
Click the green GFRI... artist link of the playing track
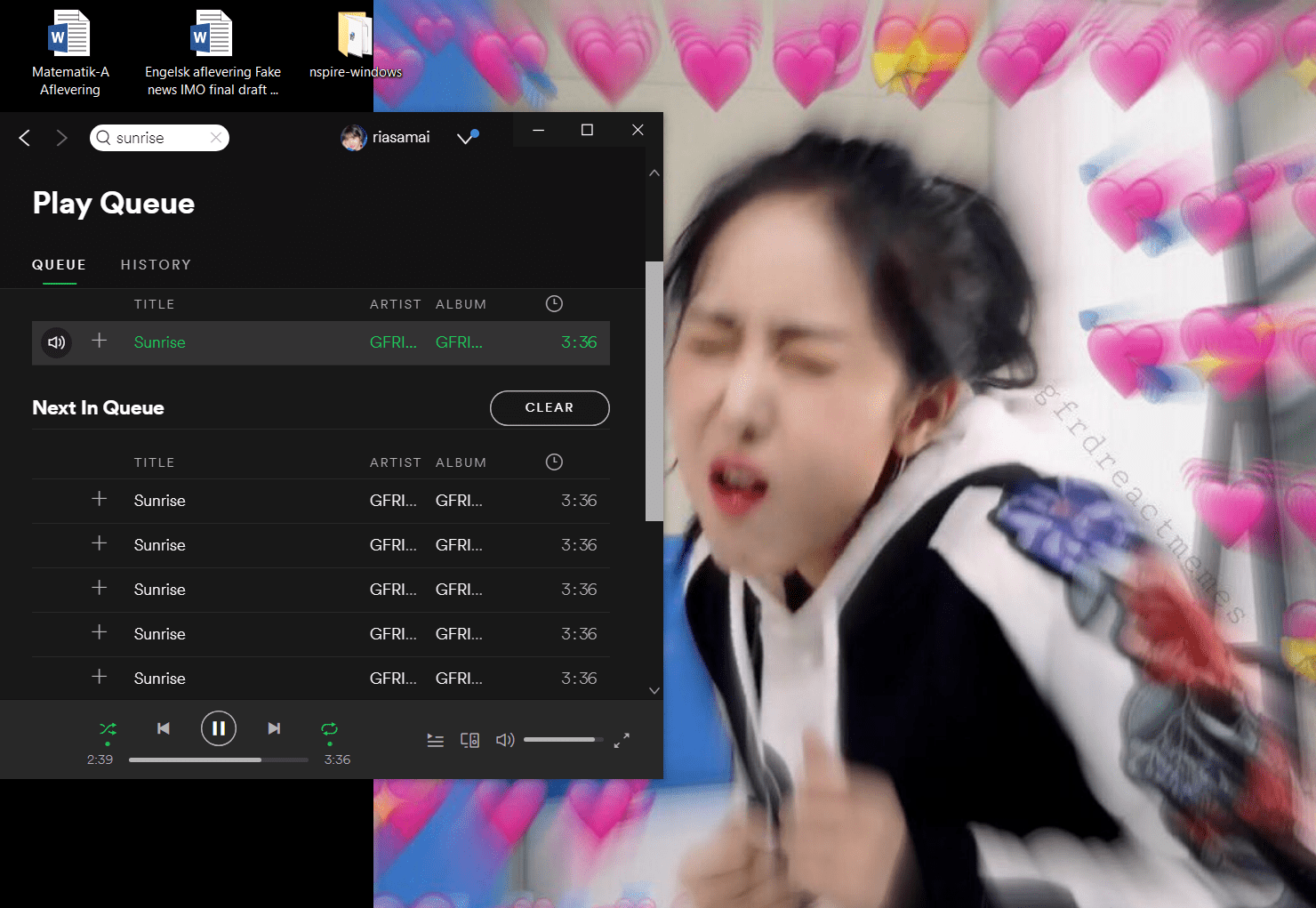pos(393,342)
